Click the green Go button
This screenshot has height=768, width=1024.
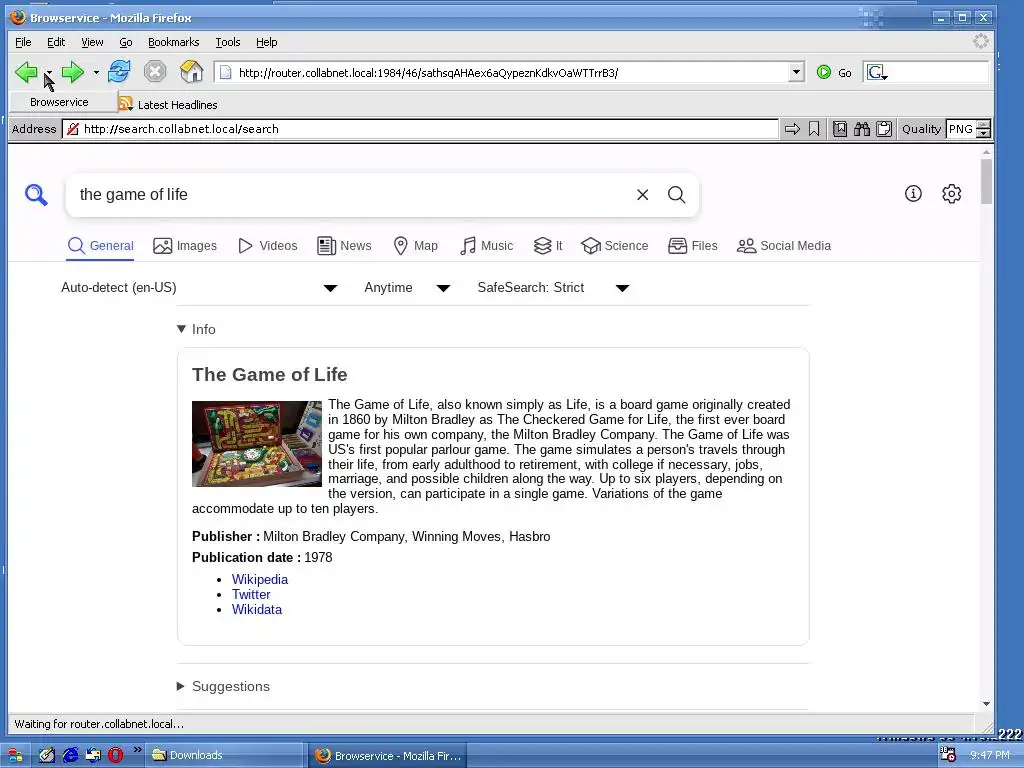(x=834, y=72)
